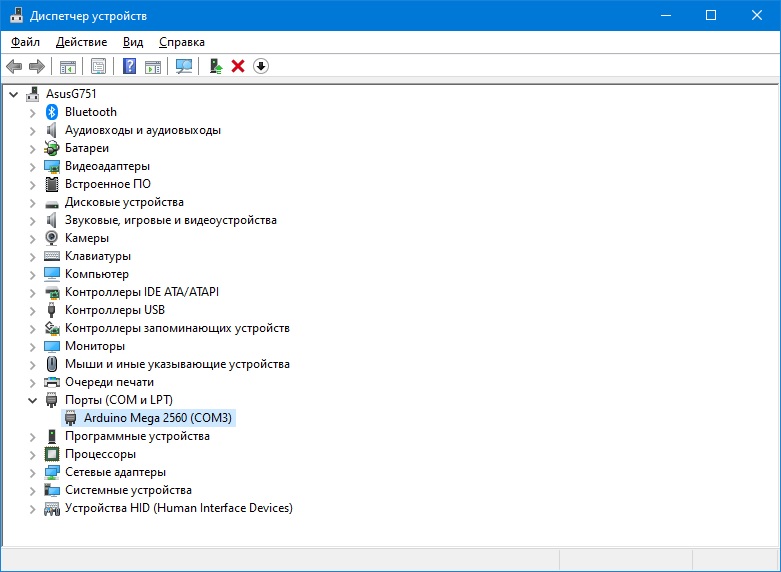Click Device Manager title bar app icon
The width and height of the screenshot is (781, 572).
click(x=16, y=15)
